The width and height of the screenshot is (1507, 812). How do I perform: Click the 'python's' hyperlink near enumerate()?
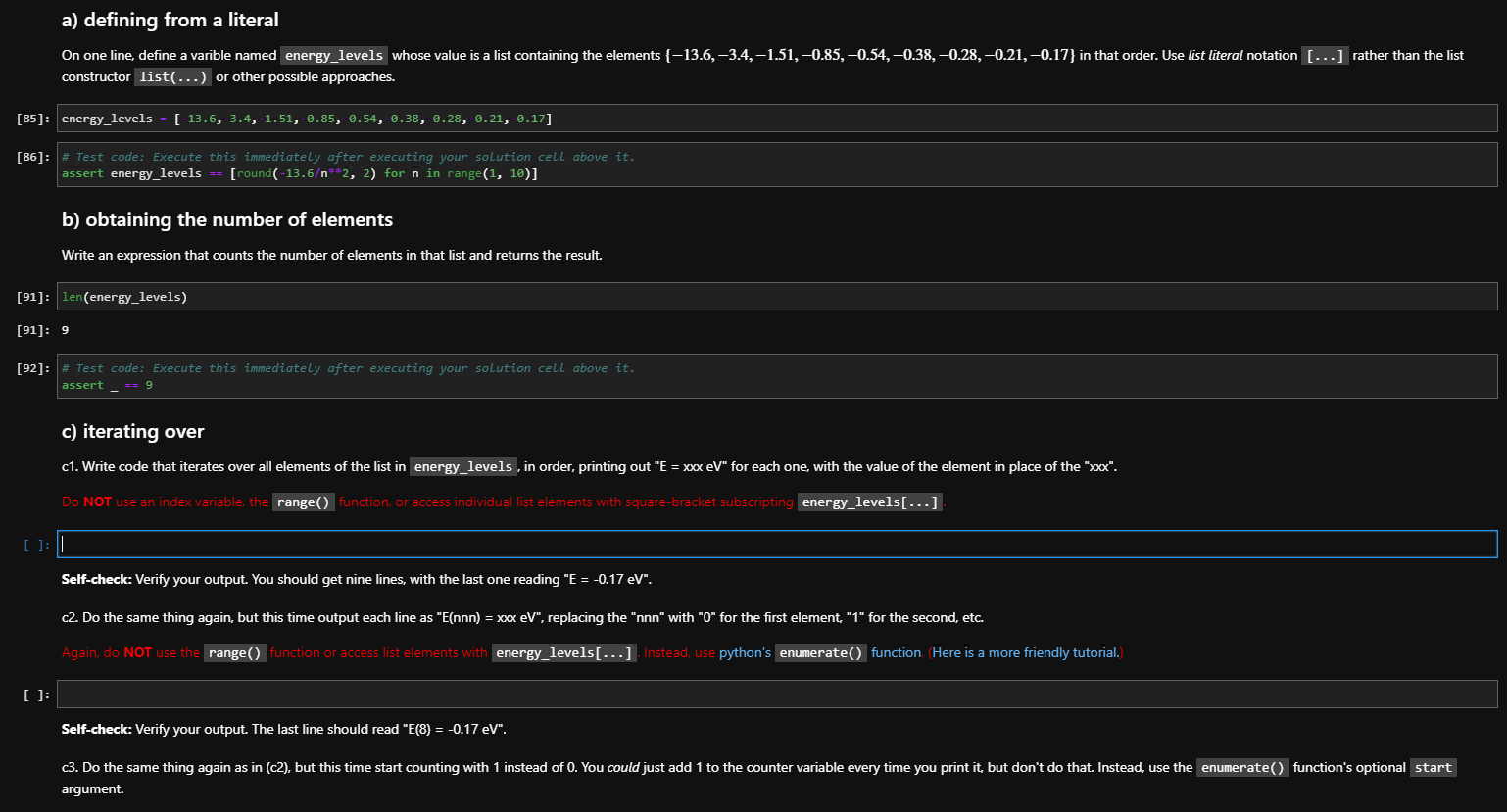click(x=745, y=652)
